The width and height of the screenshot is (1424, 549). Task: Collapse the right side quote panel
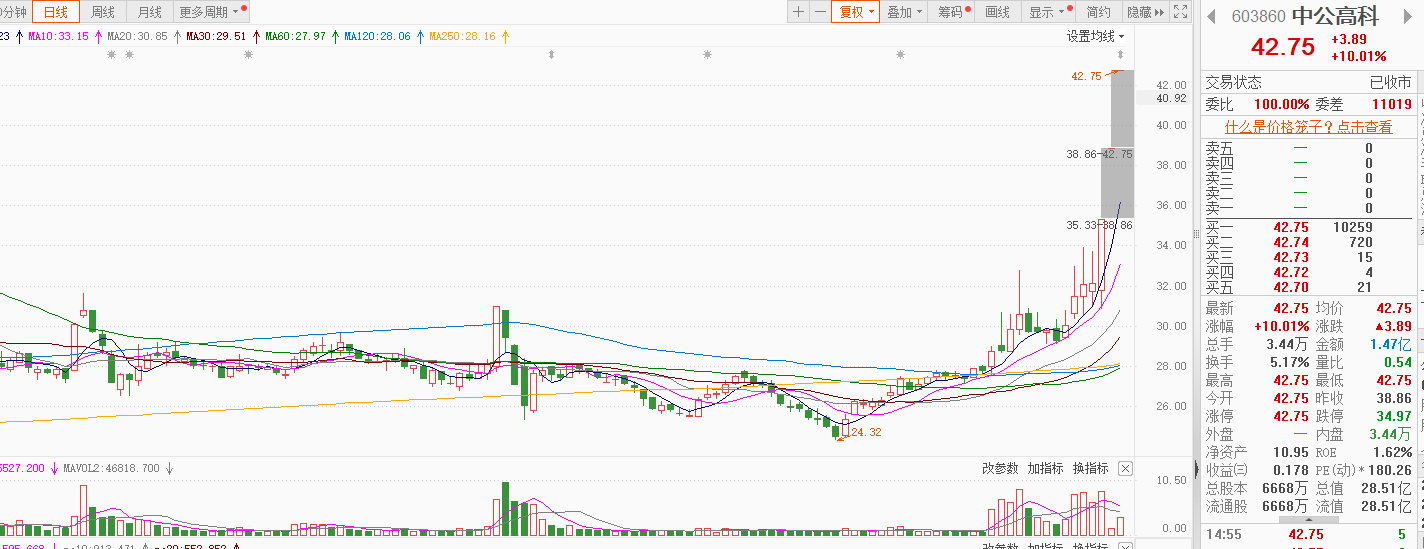click(1196, 470)
